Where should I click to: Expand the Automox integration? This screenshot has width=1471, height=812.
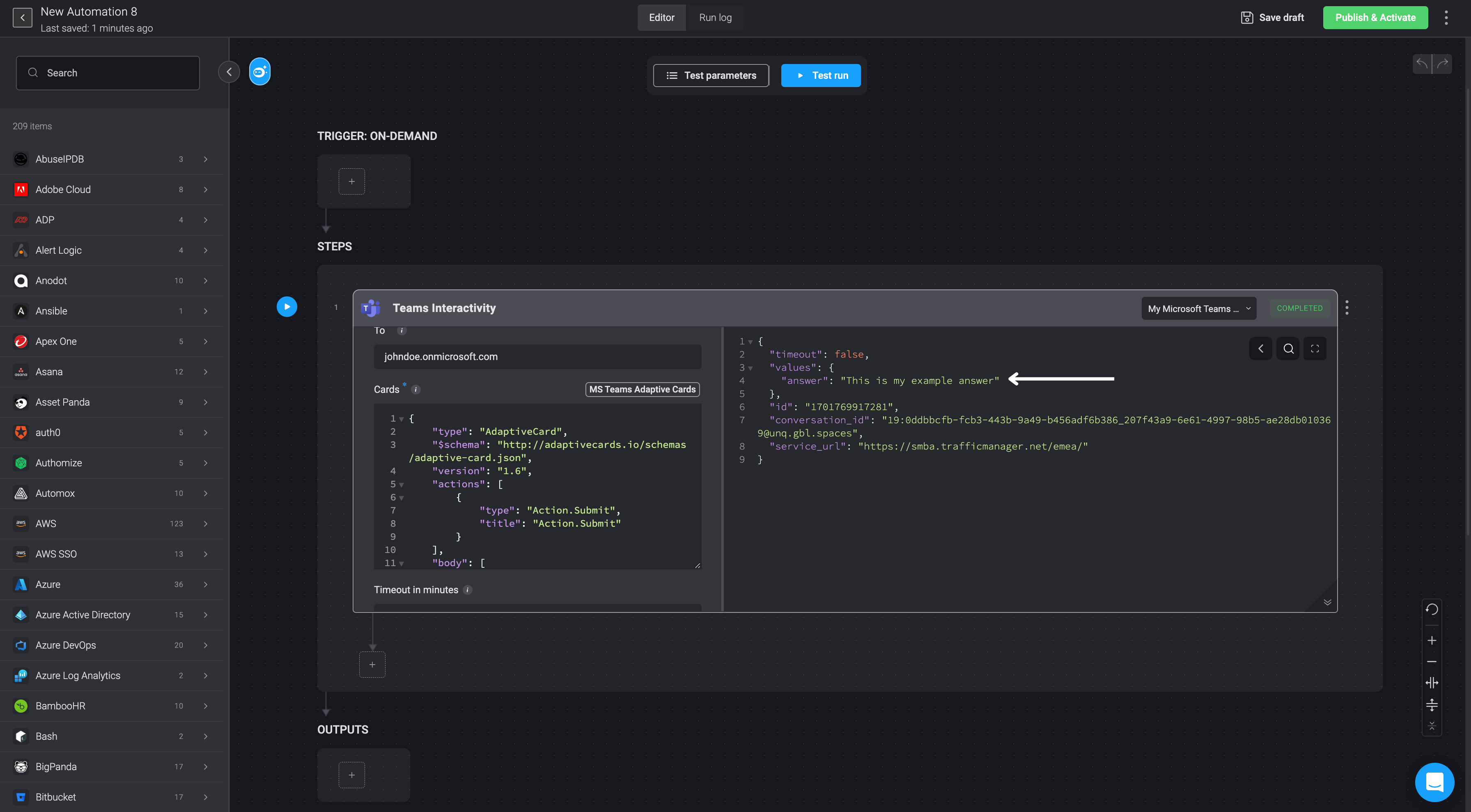tap(206, 493)
